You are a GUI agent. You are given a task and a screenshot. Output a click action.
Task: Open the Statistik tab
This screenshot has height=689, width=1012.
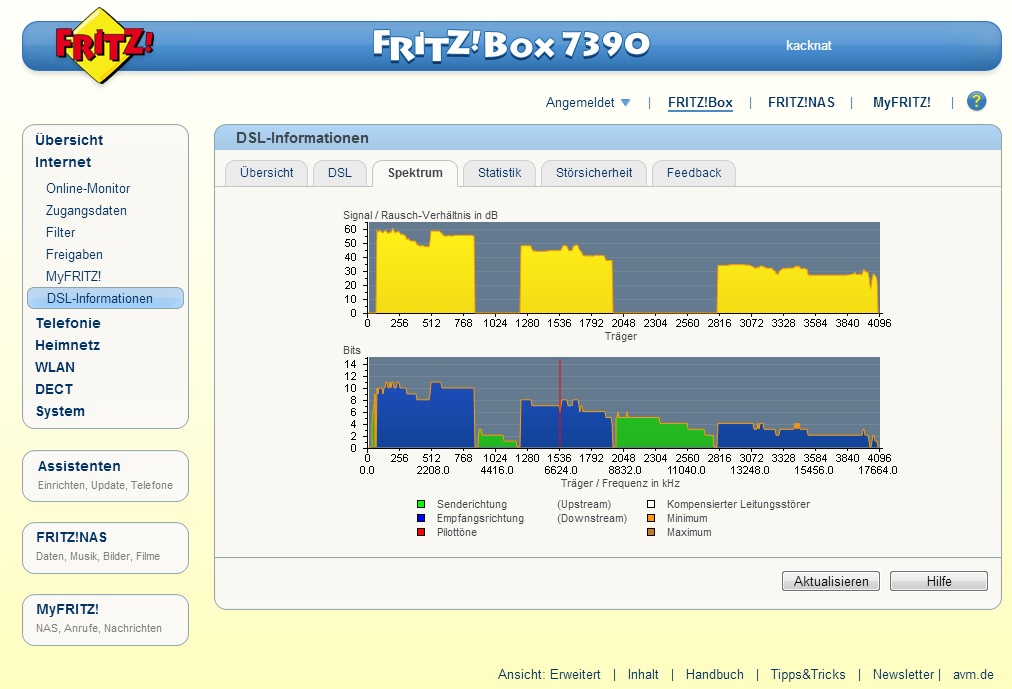pyautogui.click(x=500, y=173)
